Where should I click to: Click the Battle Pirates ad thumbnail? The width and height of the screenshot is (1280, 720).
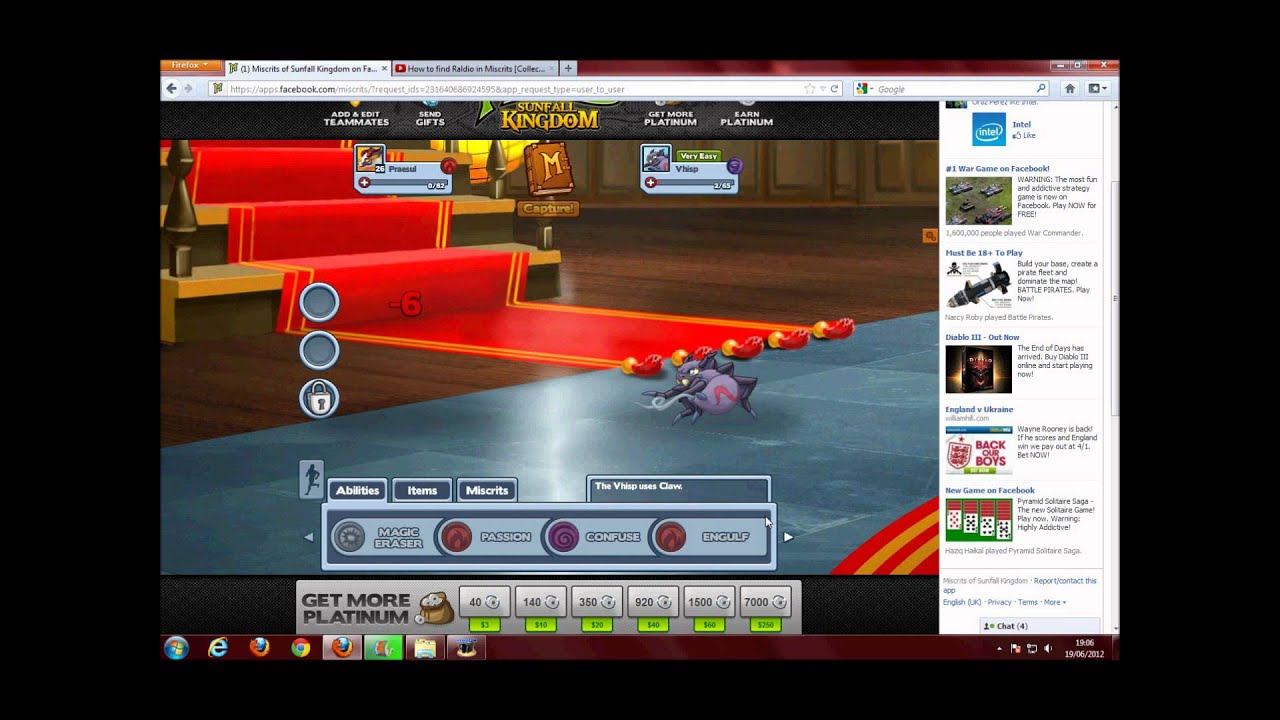pyautogui.click(x=979, y=284)
